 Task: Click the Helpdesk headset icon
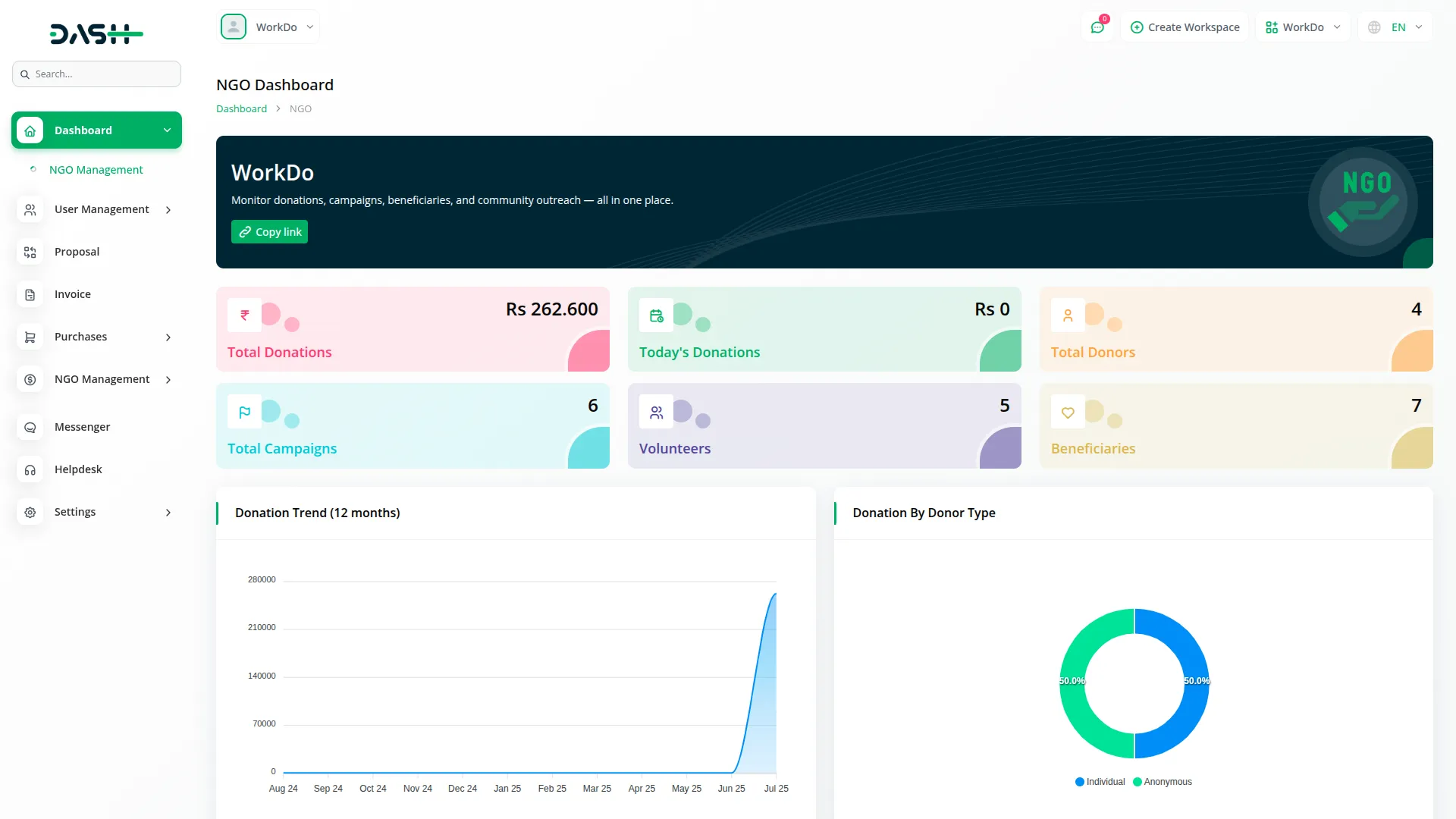coord(30,470)
